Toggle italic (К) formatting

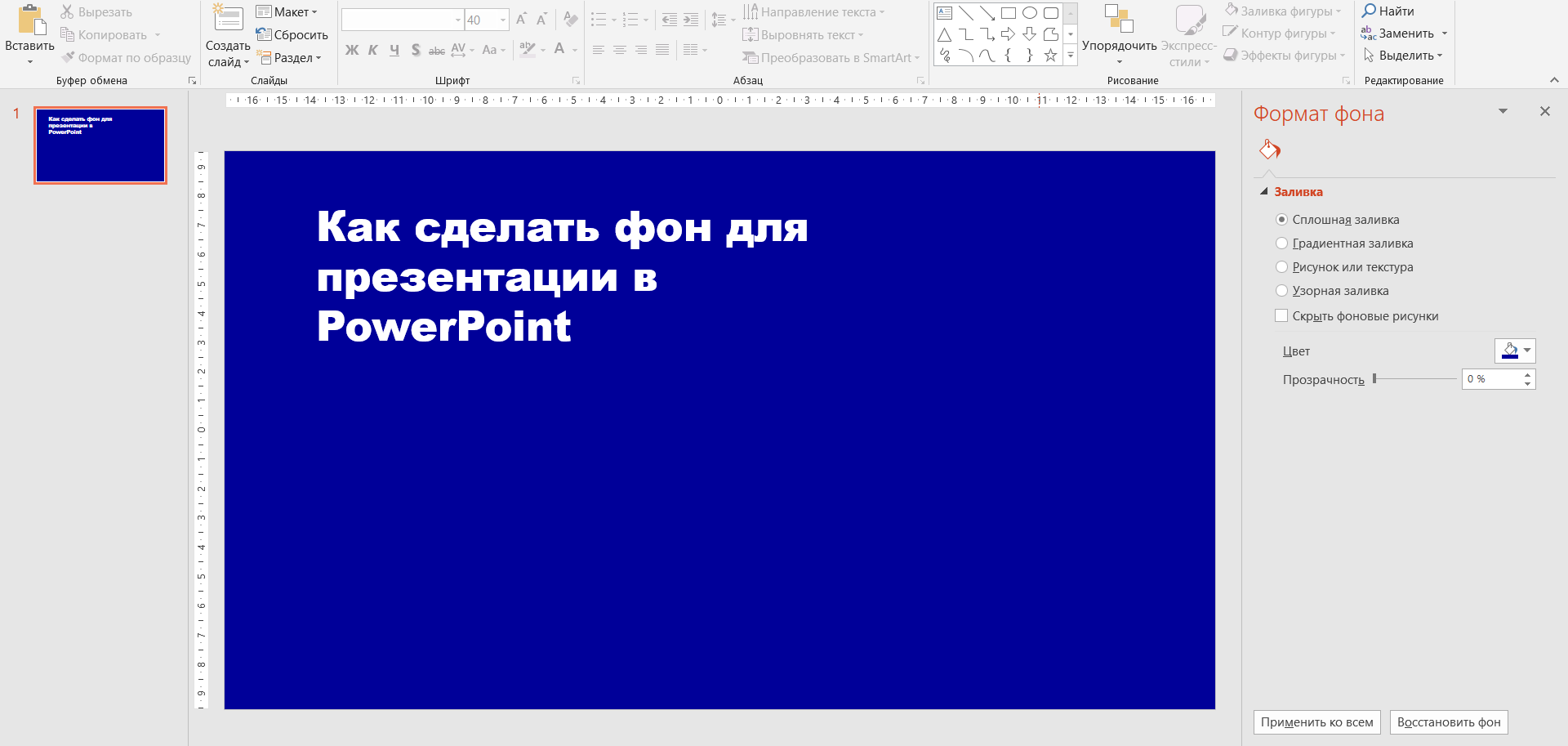point(373,50)
